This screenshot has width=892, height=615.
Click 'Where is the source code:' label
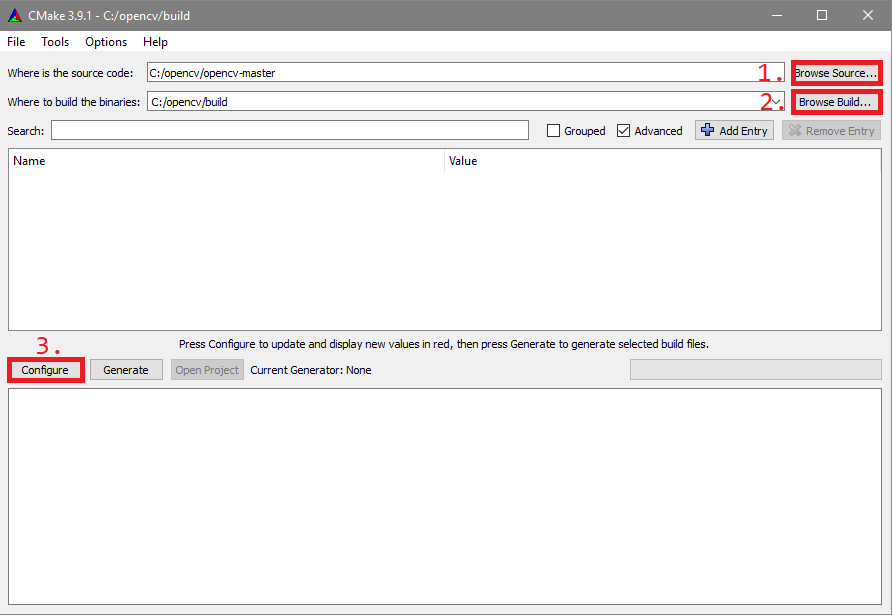[x=70, y=73]
